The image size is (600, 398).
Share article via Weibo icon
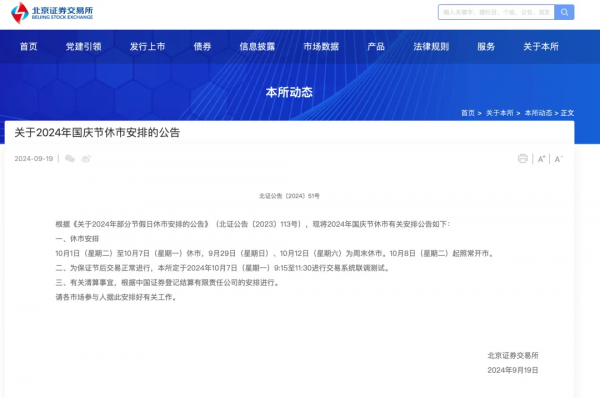click(x=86, y=158)
